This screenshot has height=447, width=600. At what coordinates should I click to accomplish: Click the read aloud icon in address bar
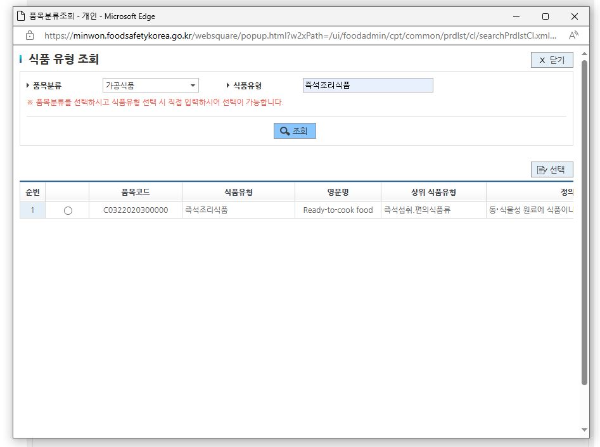[573, 36]
